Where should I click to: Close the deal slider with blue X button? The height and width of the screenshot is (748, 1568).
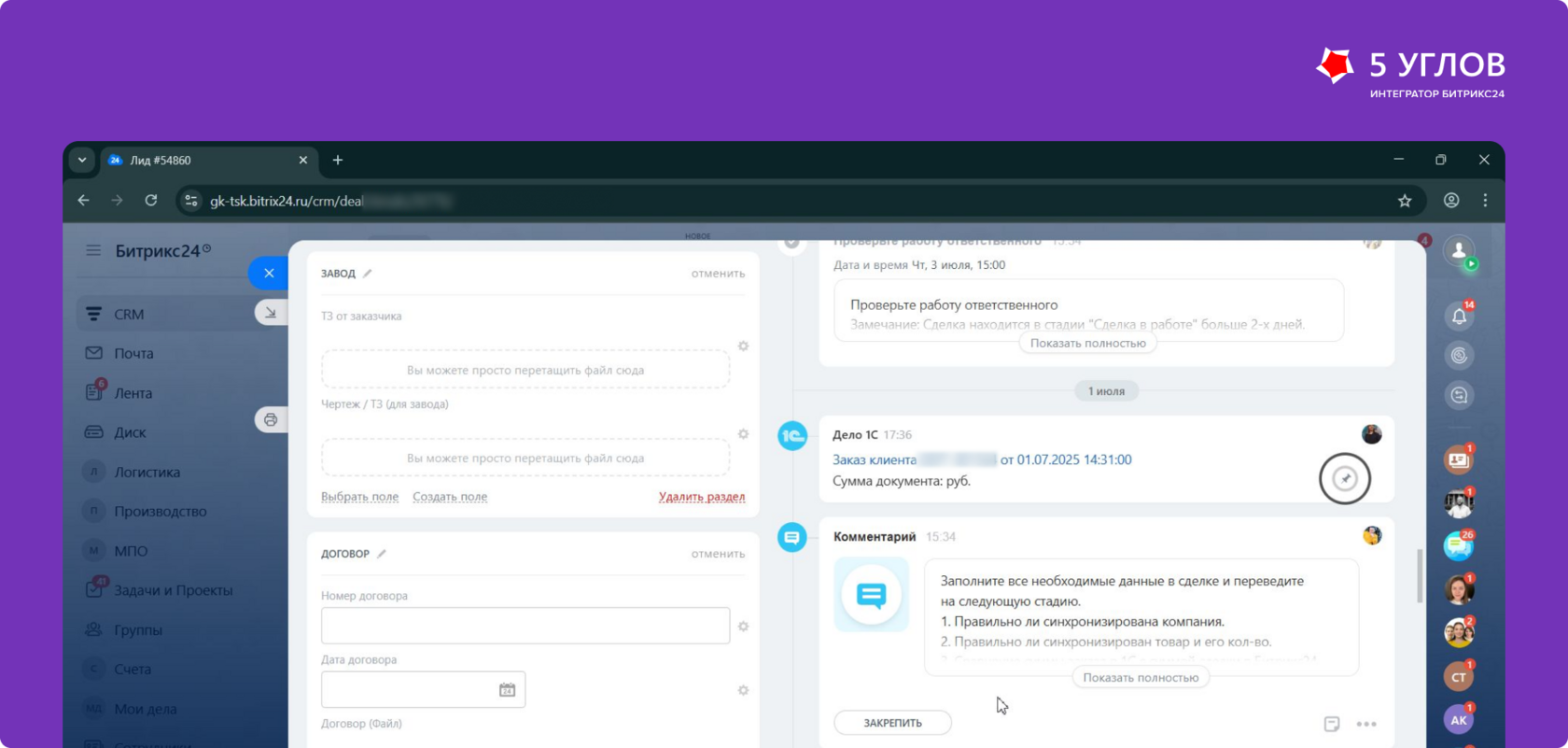click(269, 273)
